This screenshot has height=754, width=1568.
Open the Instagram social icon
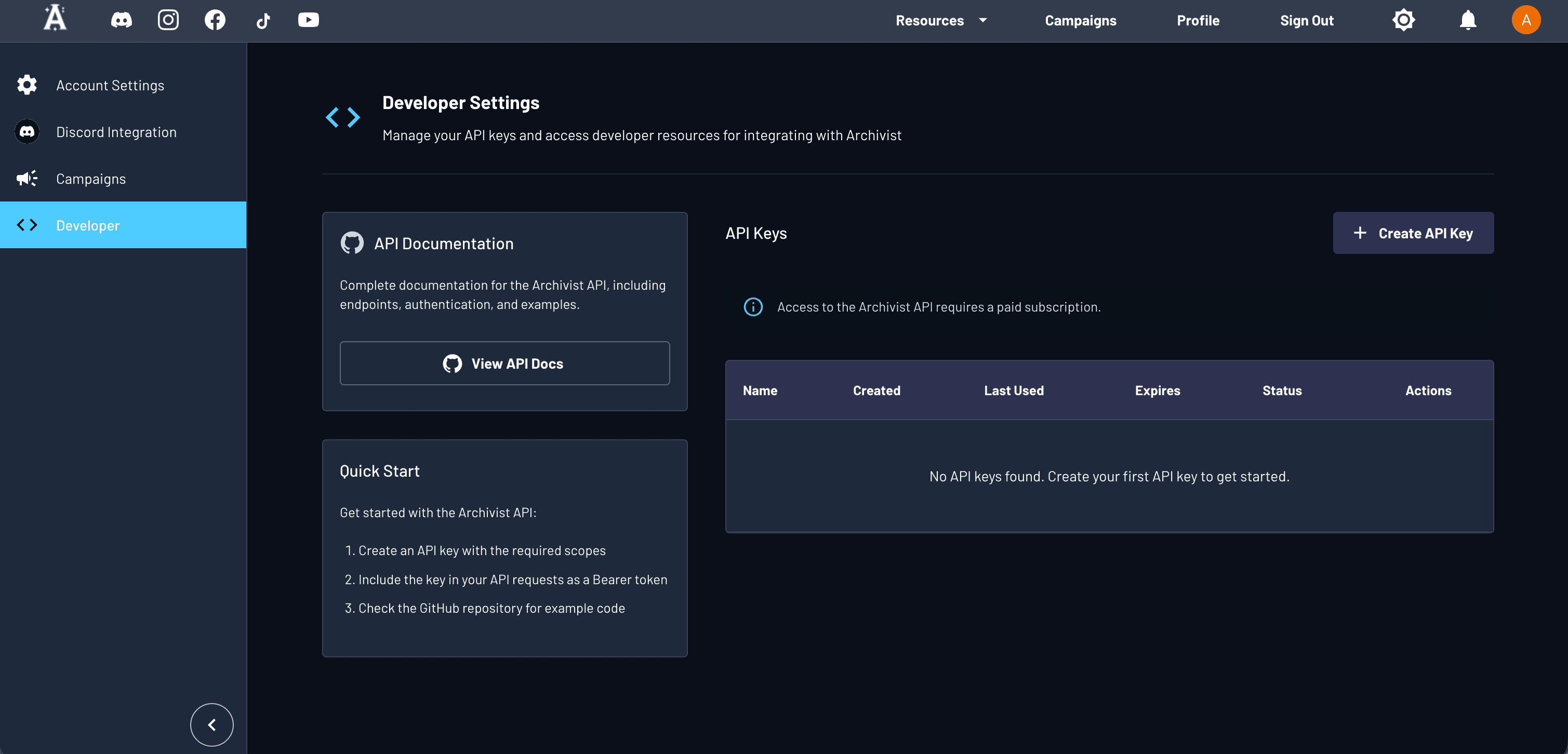(x=168, y=20)
